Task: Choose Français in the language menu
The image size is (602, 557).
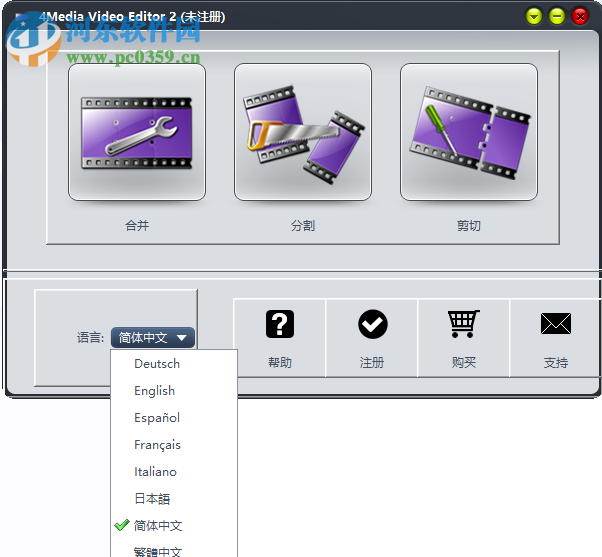Action: pos(174,445)
